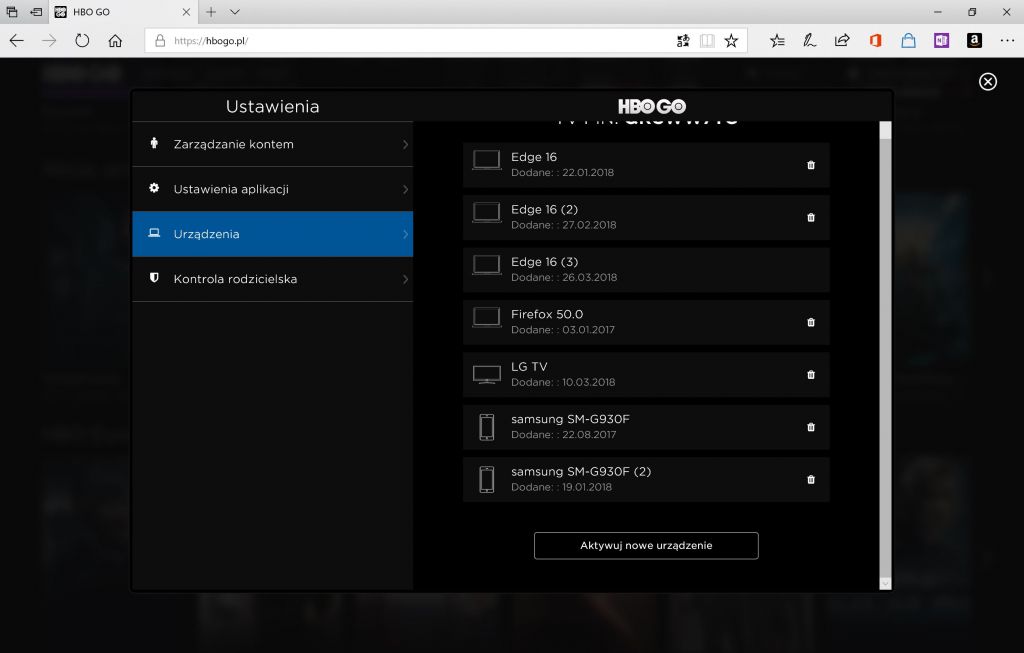Image resolution: width=1024 pixels, height=653 pixels.
Task: Select the Urządzenia section
Action: 272,234
